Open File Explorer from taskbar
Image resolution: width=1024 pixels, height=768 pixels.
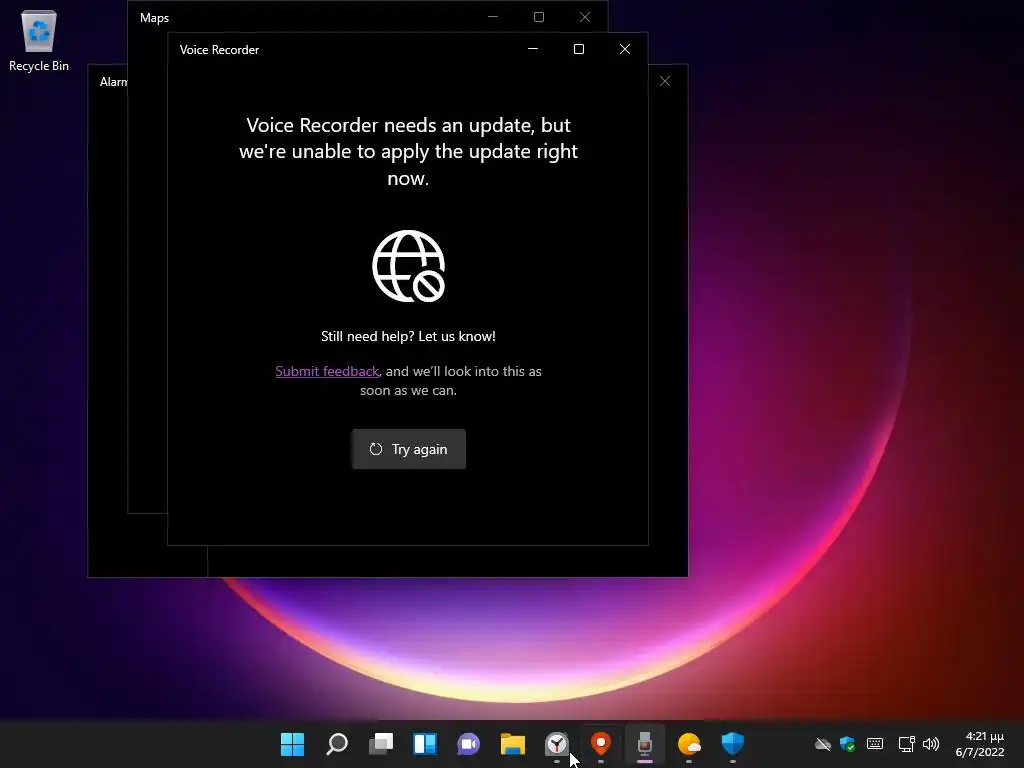pyautogui.click(x=513, y=744)
